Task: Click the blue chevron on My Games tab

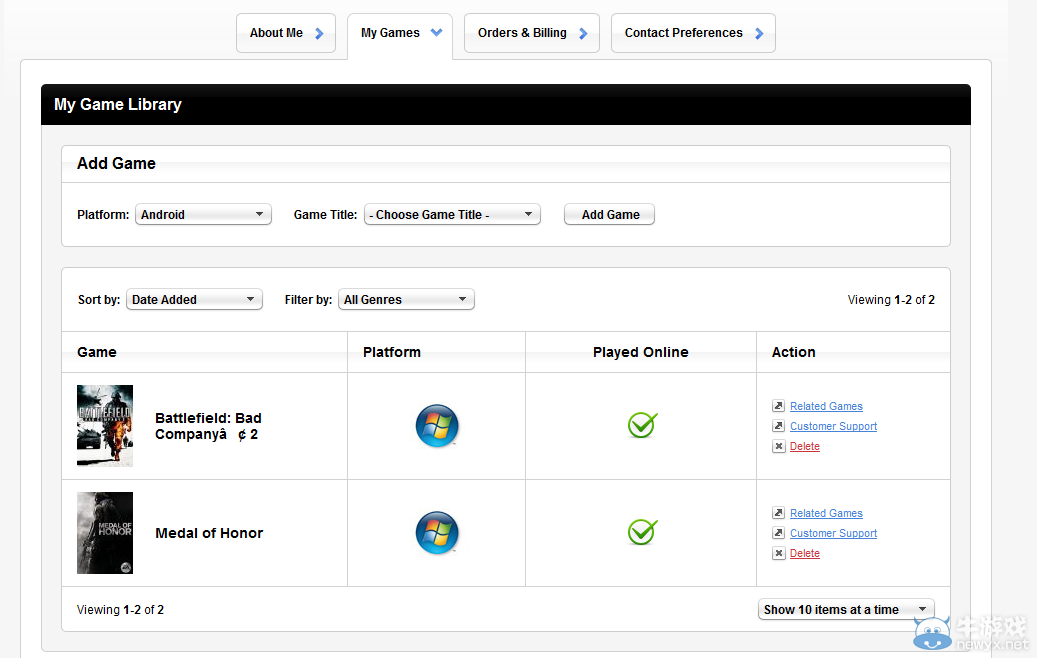Action: [436, 32]
